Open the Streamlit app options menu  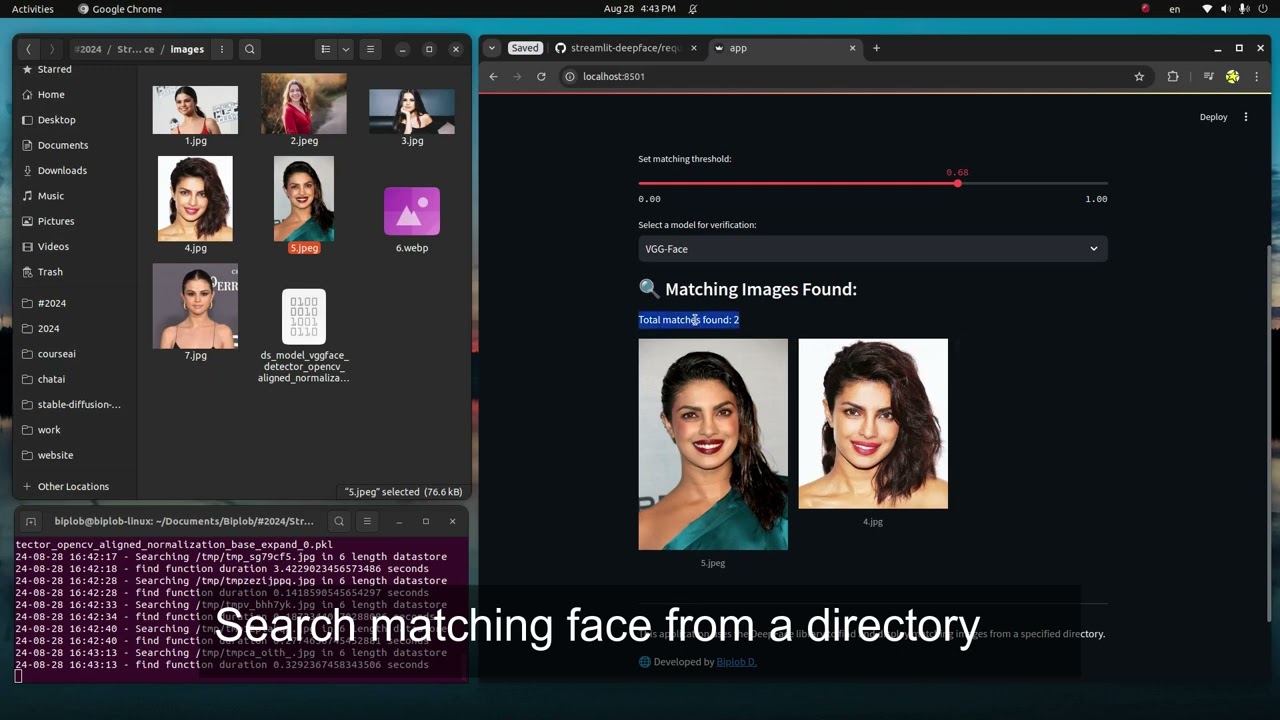click(1245, 117)
